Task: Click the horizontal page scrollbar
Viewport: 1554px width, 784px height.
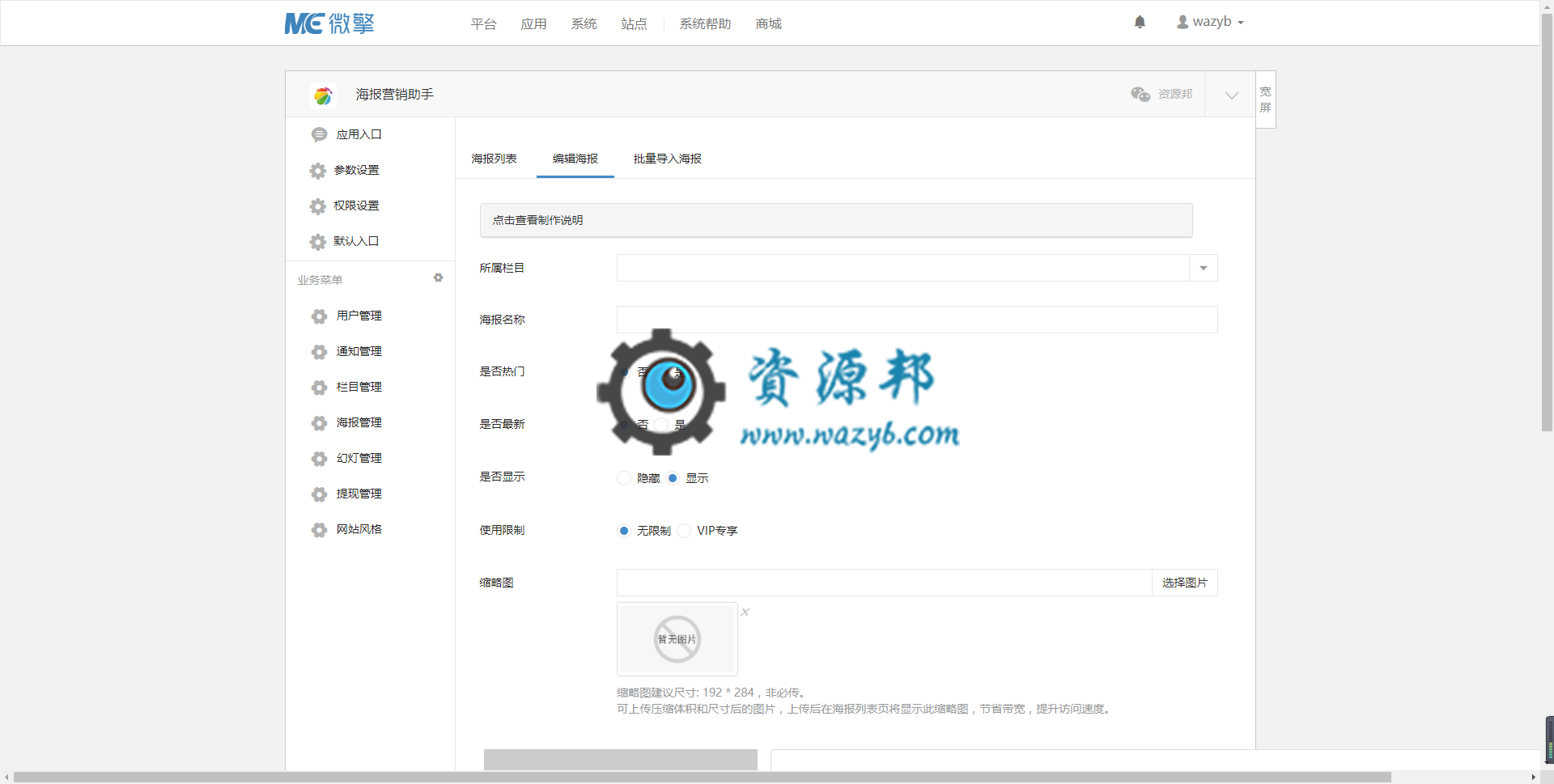Action: pyautogui.click(x=703, y=777)
